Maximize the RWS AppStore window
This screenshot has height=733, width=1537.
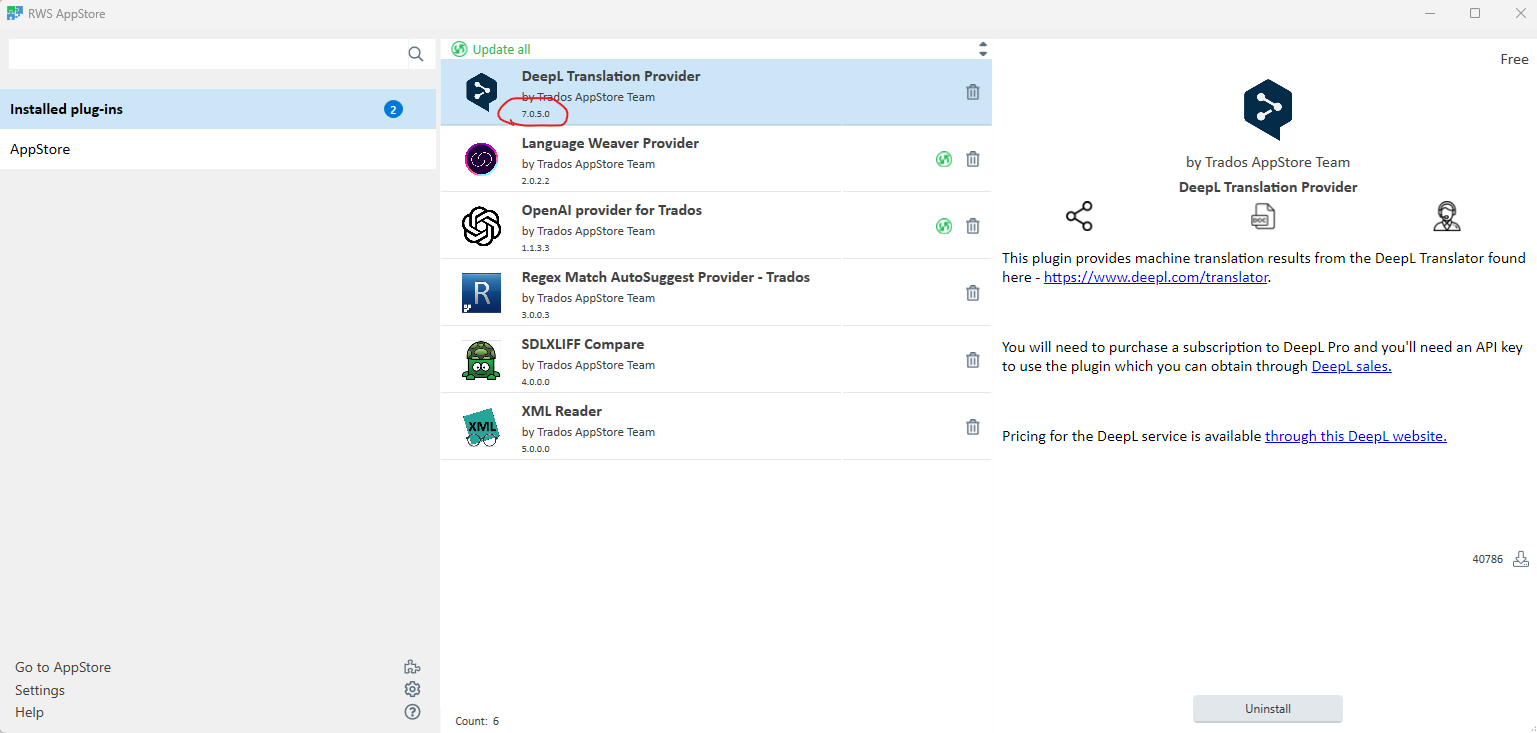[x=1475, y=13]
